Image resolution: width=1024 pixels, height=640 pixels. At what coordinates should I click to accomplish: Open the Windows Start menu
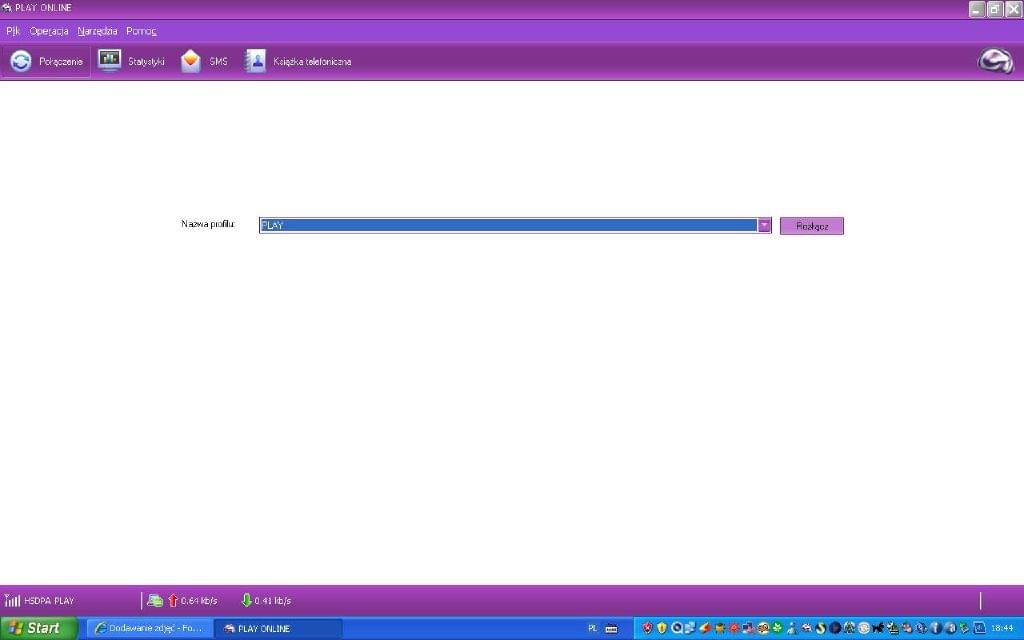pos(39,628)
